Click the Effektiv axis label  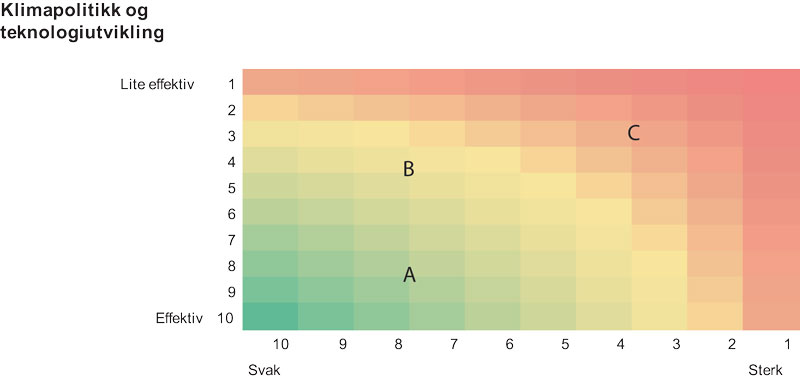(x=179, y=318)
